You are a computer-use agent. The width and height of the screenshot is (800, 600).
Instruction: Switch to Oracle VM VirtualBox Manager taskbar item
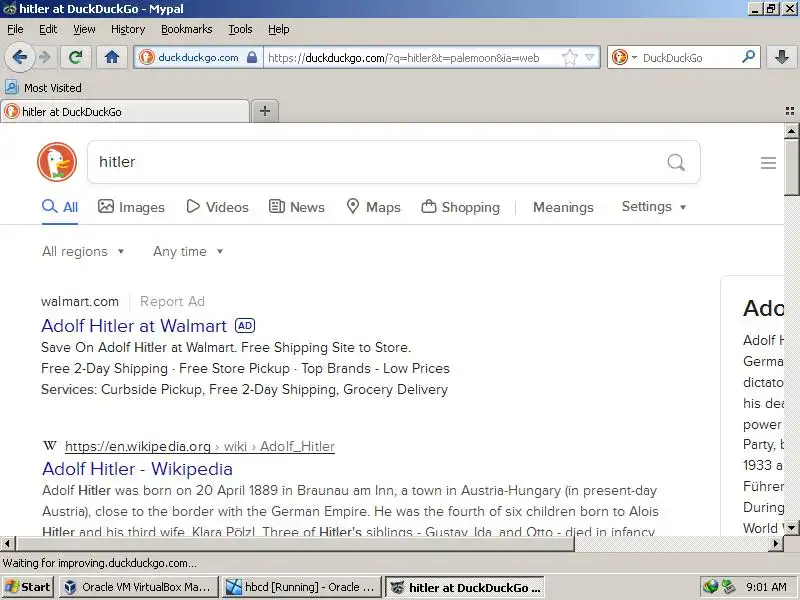139,587
